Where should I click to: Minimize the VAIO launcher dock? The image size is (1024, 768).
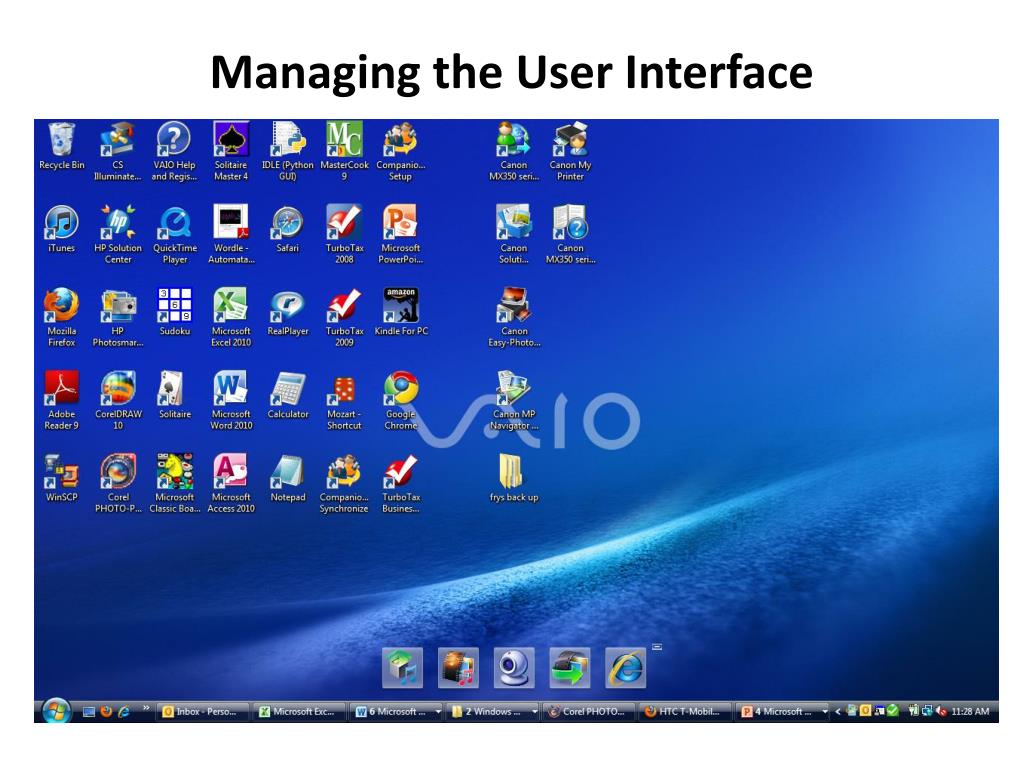tap(657, 647)
